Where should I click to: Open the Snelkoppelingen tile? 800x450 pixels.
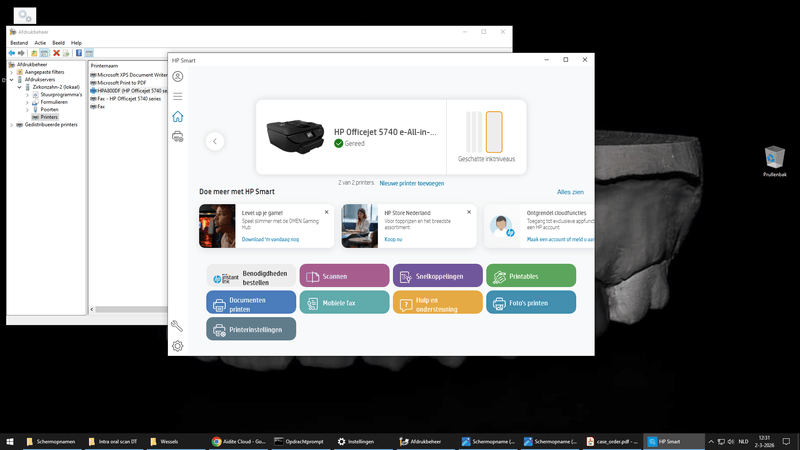click(x=438, y=276)
